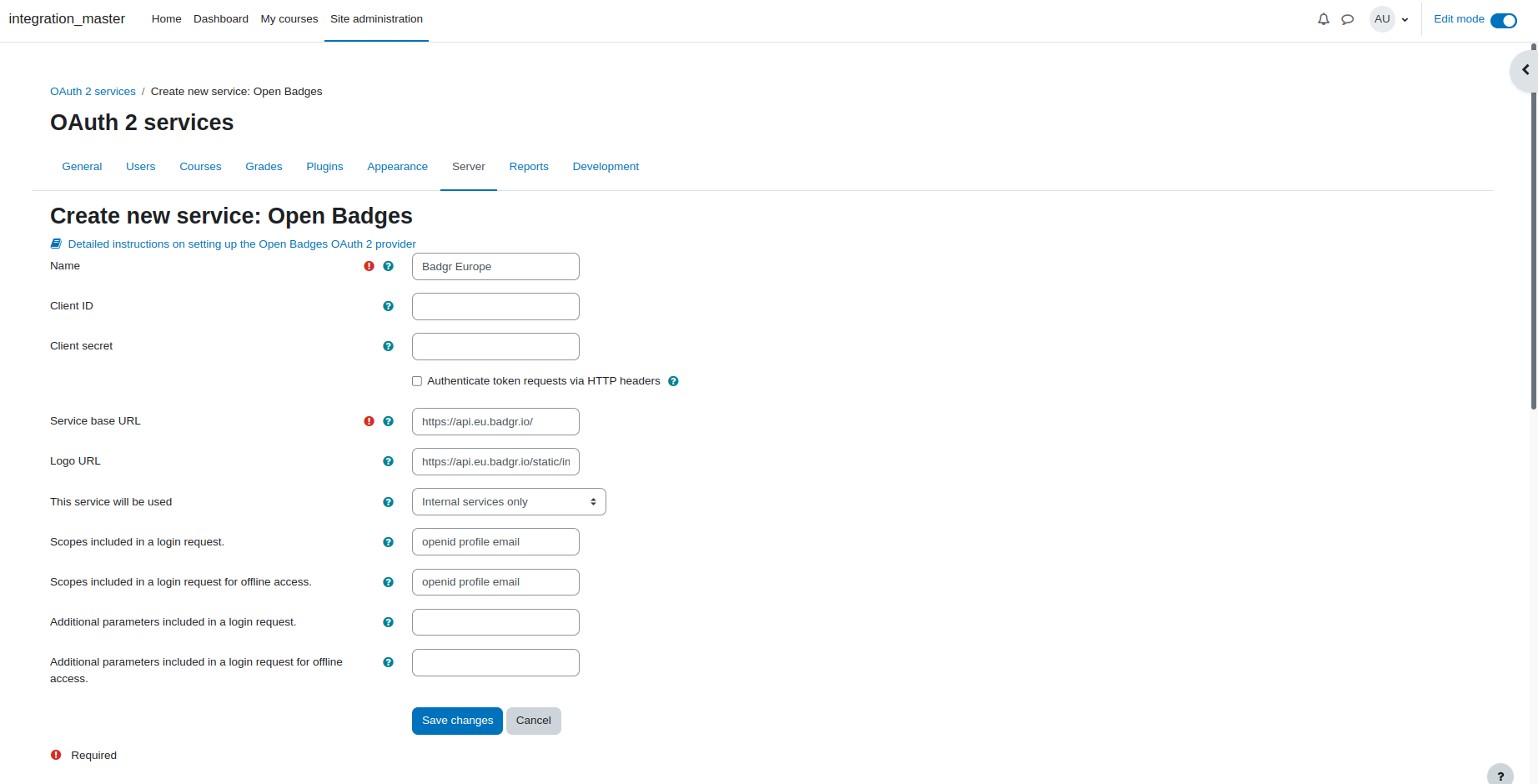Focus the Client ID input field
The width and height of the screenshot is (1538, 784).
[x=495, y=307]
